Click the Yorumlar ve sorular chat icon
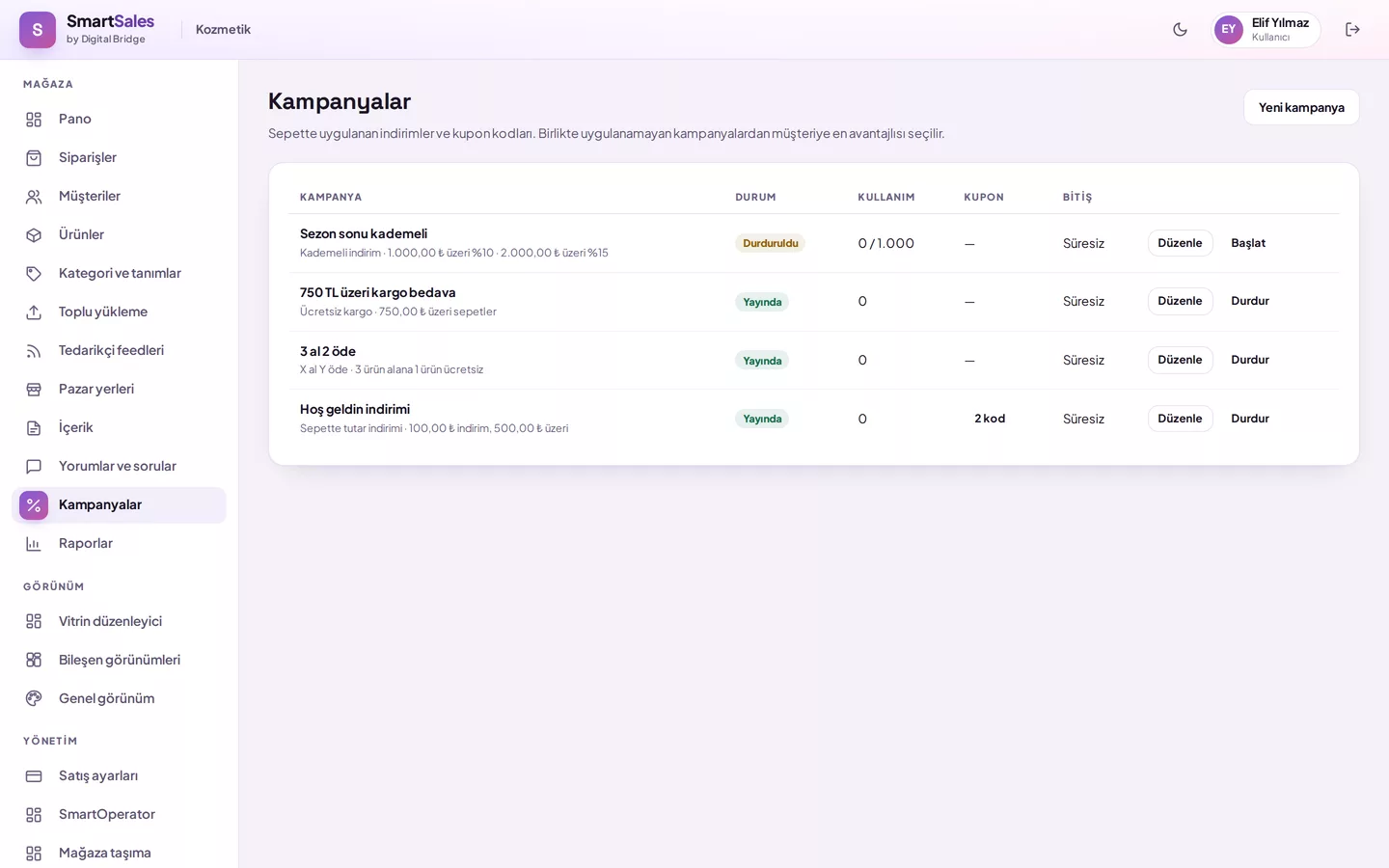Viewport: 1389px width, 868px height. pyautogui.click(x=34, y=467)
